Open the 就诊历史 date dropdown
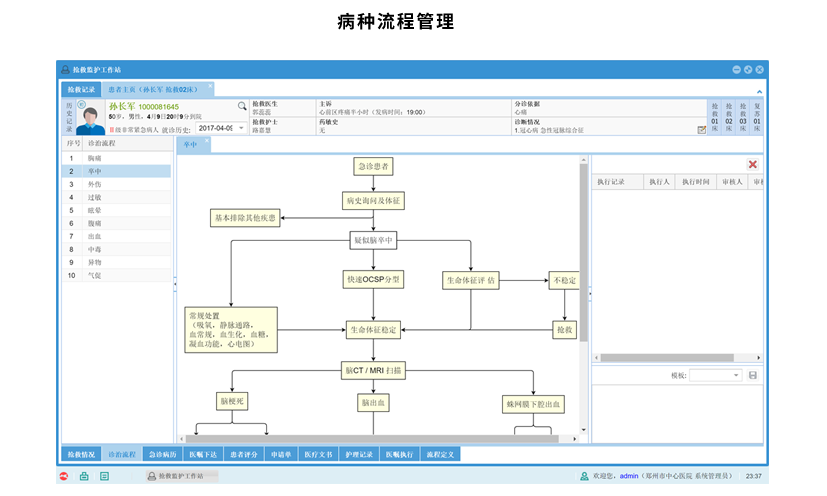The height and width of the screenshot is (496, 827). (241, 129)
